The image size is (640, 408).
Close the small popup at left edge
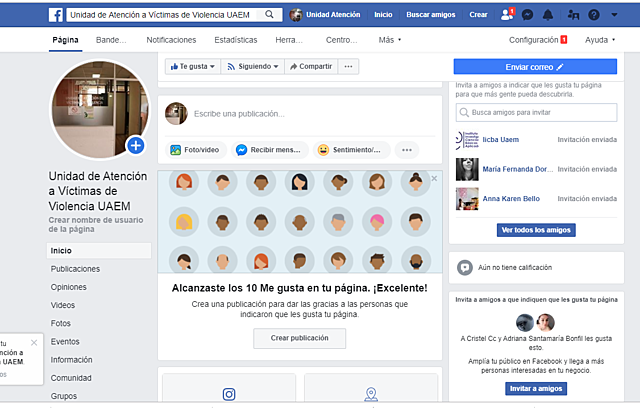click(x=34, y=343)
